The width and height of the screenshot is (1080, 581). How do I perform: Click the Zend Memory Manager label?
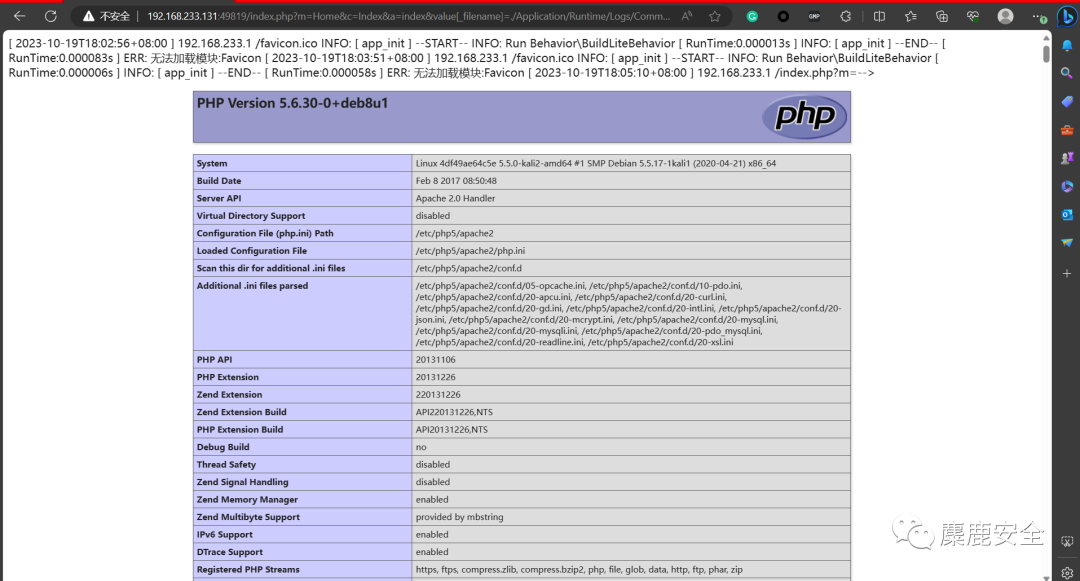pyautogui.click(x=247, y=500)
